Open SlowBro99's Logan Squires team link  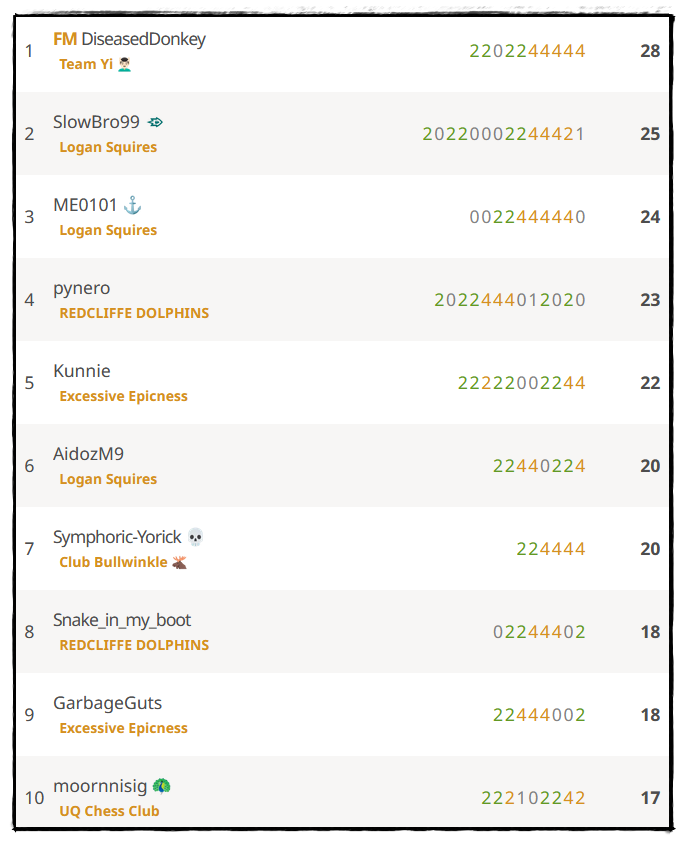(x=108, y=147)
